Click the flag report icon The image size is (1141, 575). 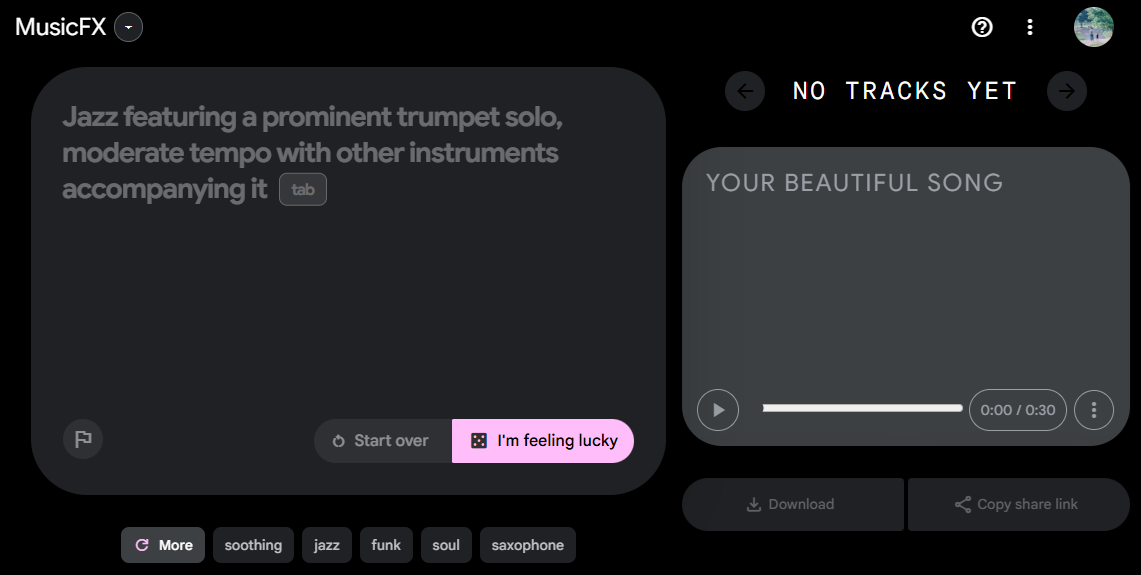(x=83, y=439)
